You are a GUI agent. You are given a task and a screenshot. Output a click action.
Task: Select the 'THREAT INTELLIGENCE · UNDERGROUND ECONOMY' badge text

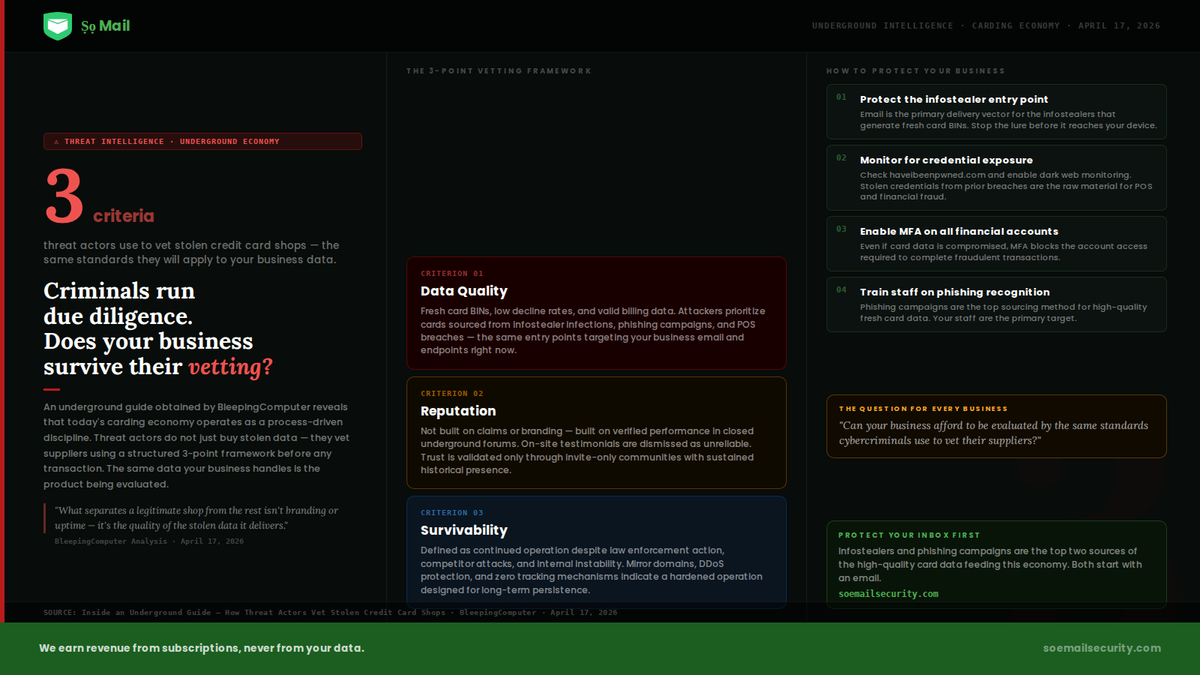coord(172,142)
